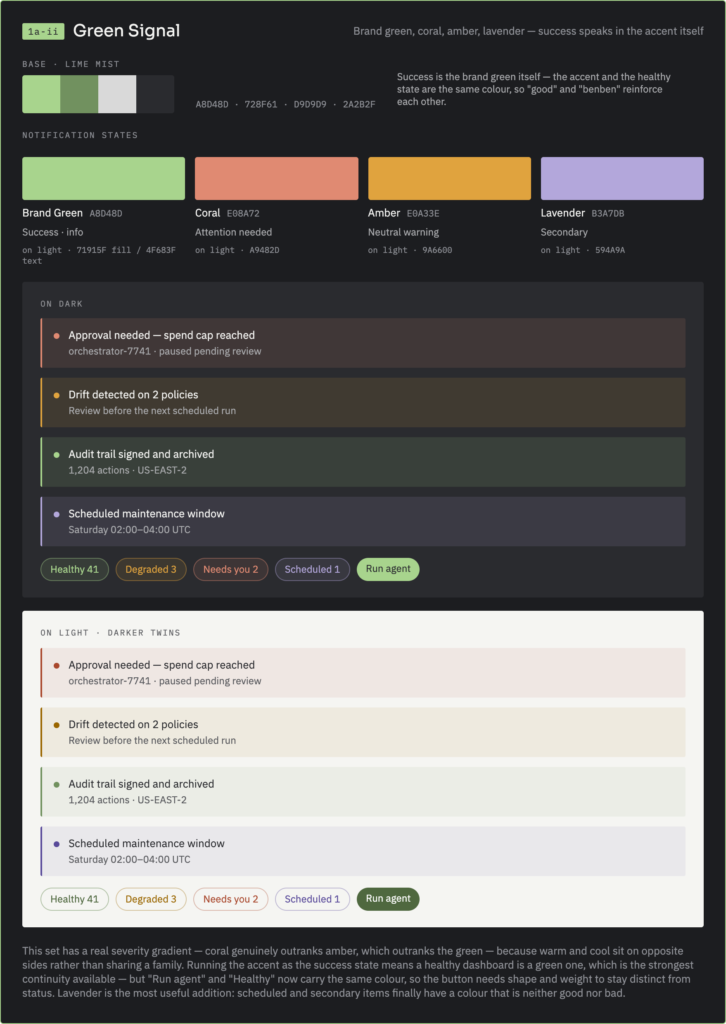Click the Brand Green notification swatch

[104, 178]
